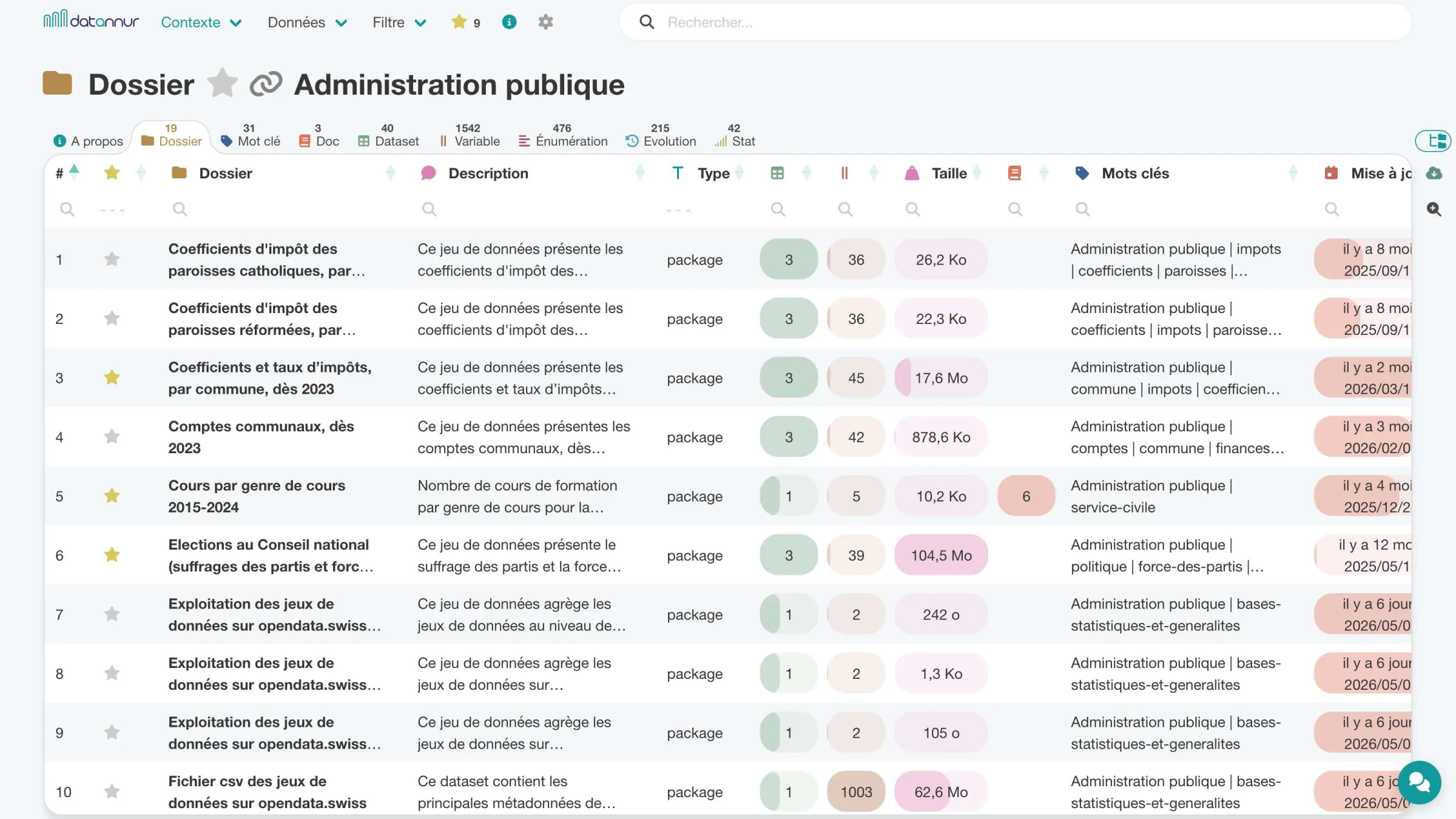Screen dimensions: 1456x819
Task: Switch to the Dataset tab
Action: 388,136
